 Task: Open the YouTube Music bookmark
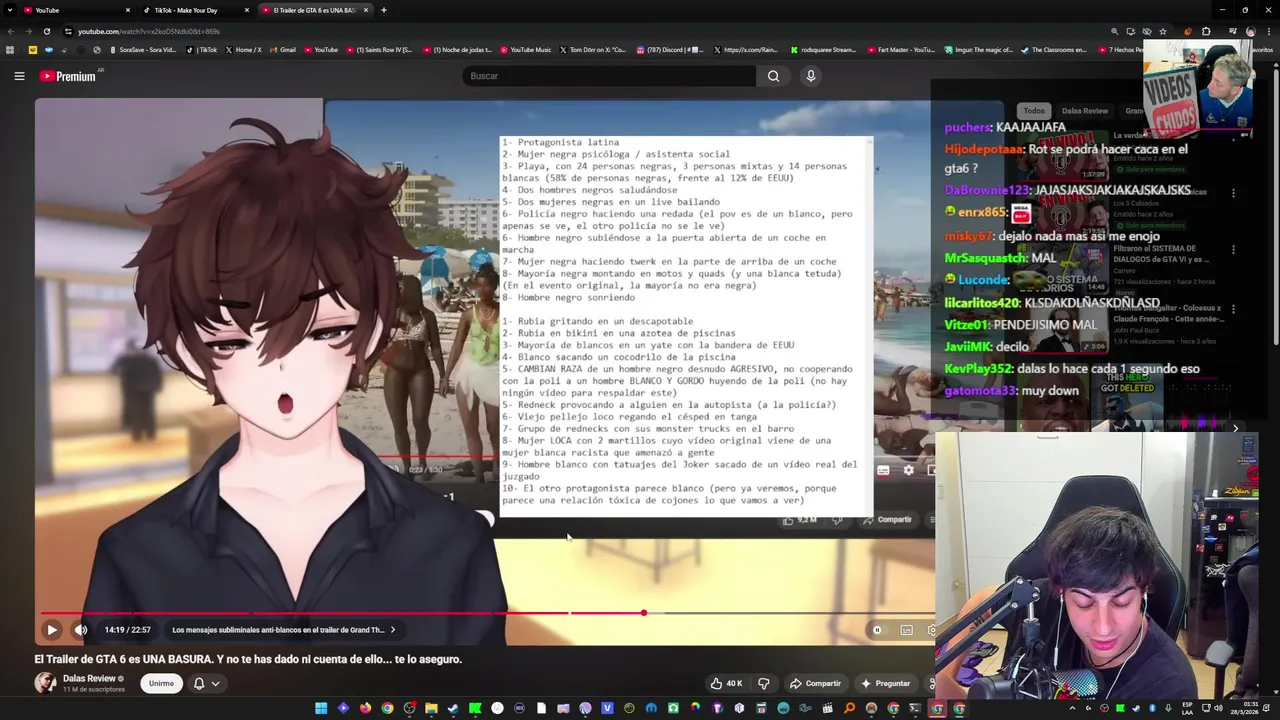(x=526, y=49)
